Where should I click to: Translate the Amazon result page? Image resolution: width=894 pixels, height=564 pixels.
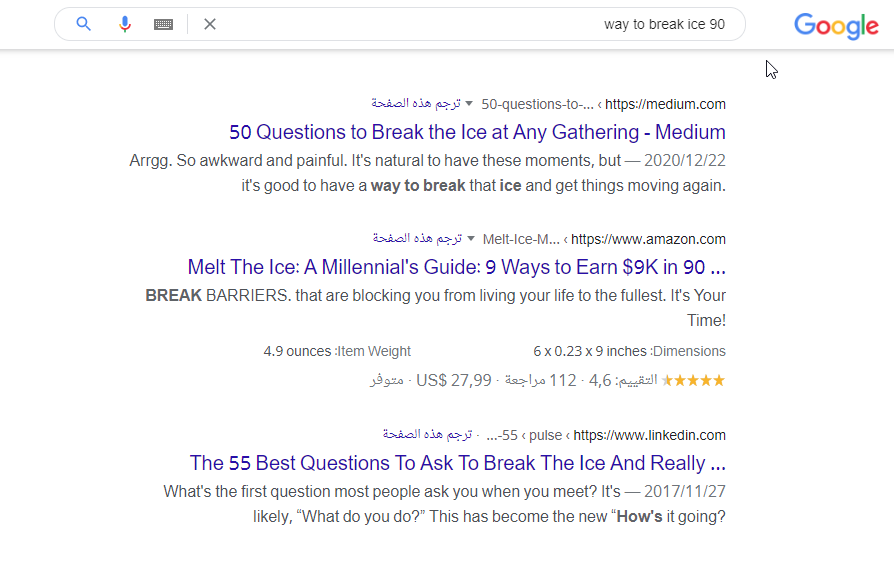click(417, 239)
